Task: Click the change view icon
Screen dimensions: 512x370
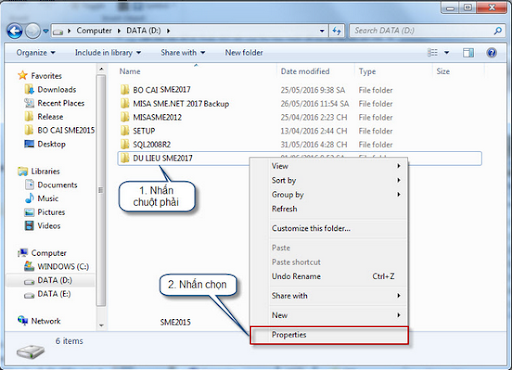Action: [x=433, y=52]
